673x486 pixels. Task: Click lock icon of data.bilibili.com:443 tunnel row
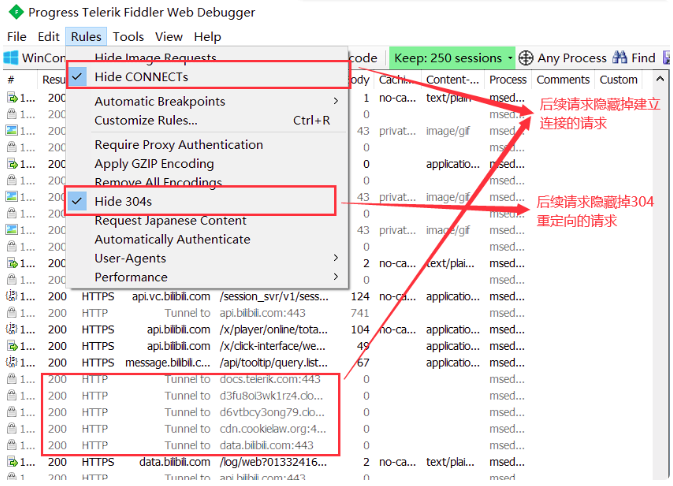(12, 445)
